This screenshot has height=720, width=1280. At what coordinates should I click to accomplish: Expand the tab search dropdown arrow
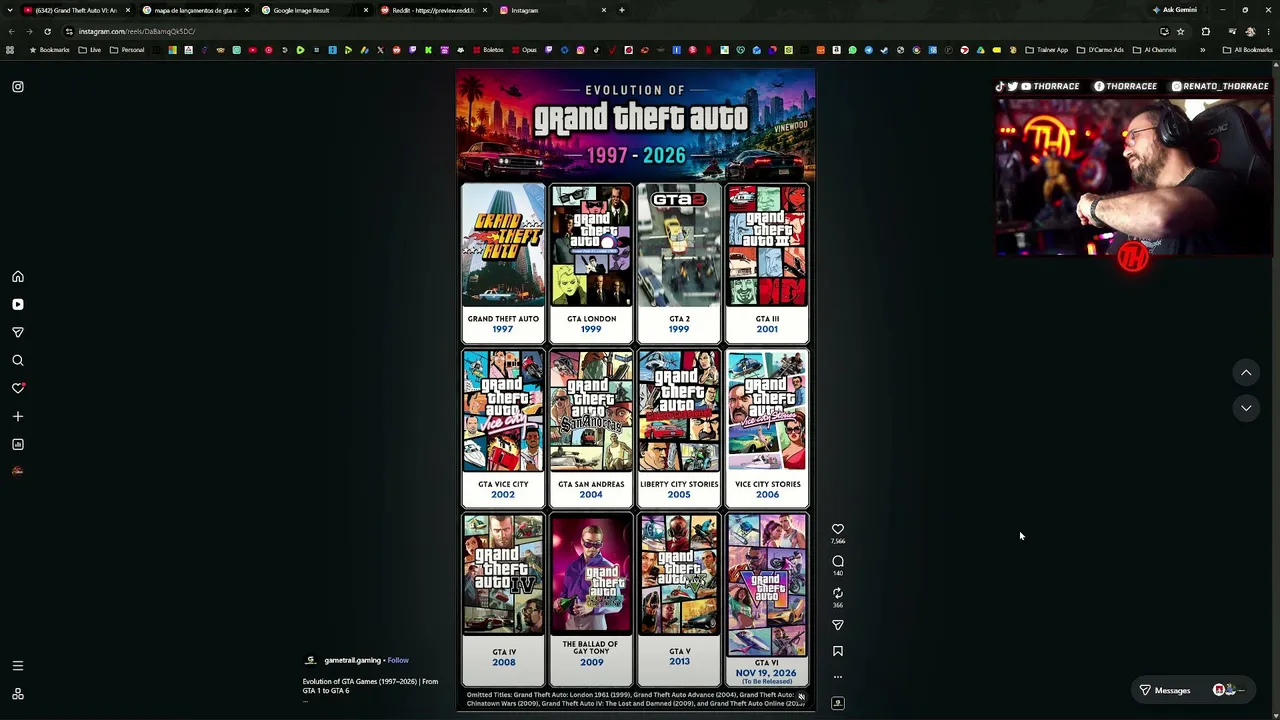click(10, 10)
